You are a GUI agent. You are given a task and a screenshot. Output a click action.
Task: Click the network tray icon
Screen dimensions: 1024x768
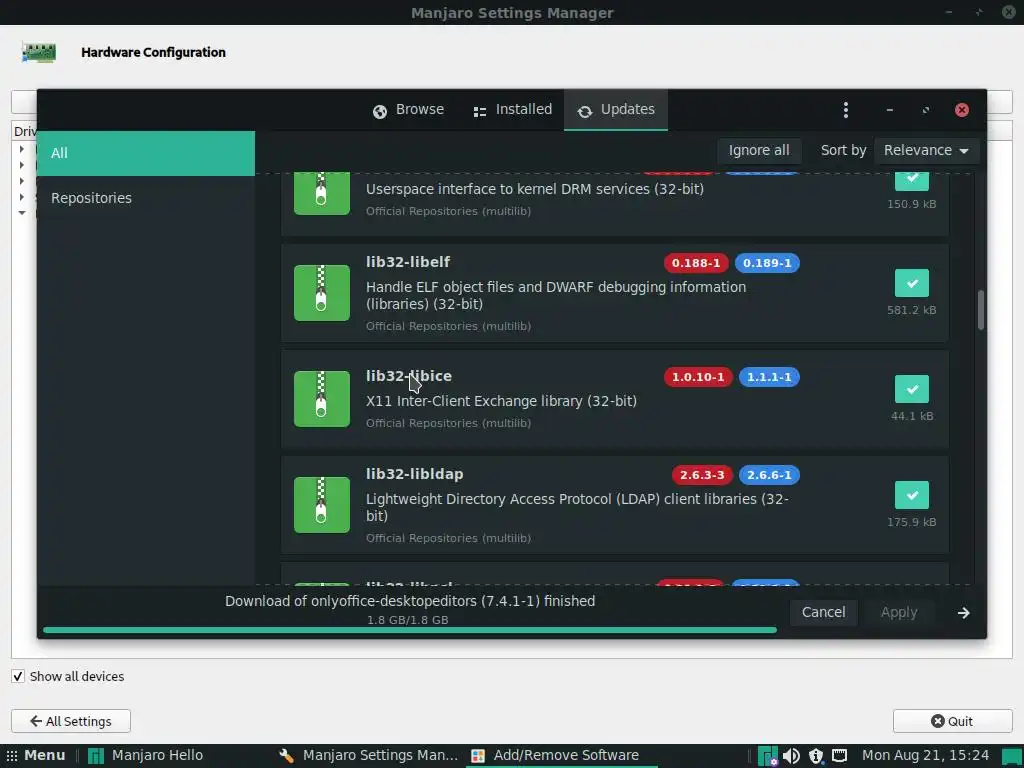pos(839,756)
